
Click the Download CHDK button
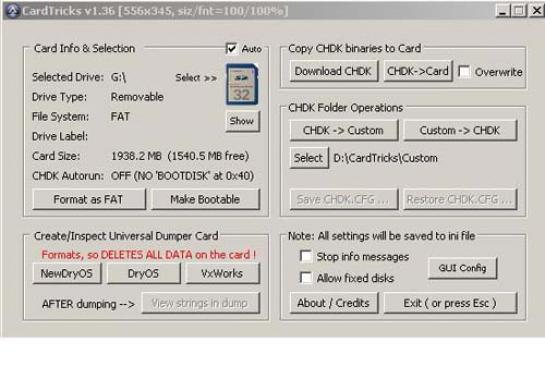(334, 71)
